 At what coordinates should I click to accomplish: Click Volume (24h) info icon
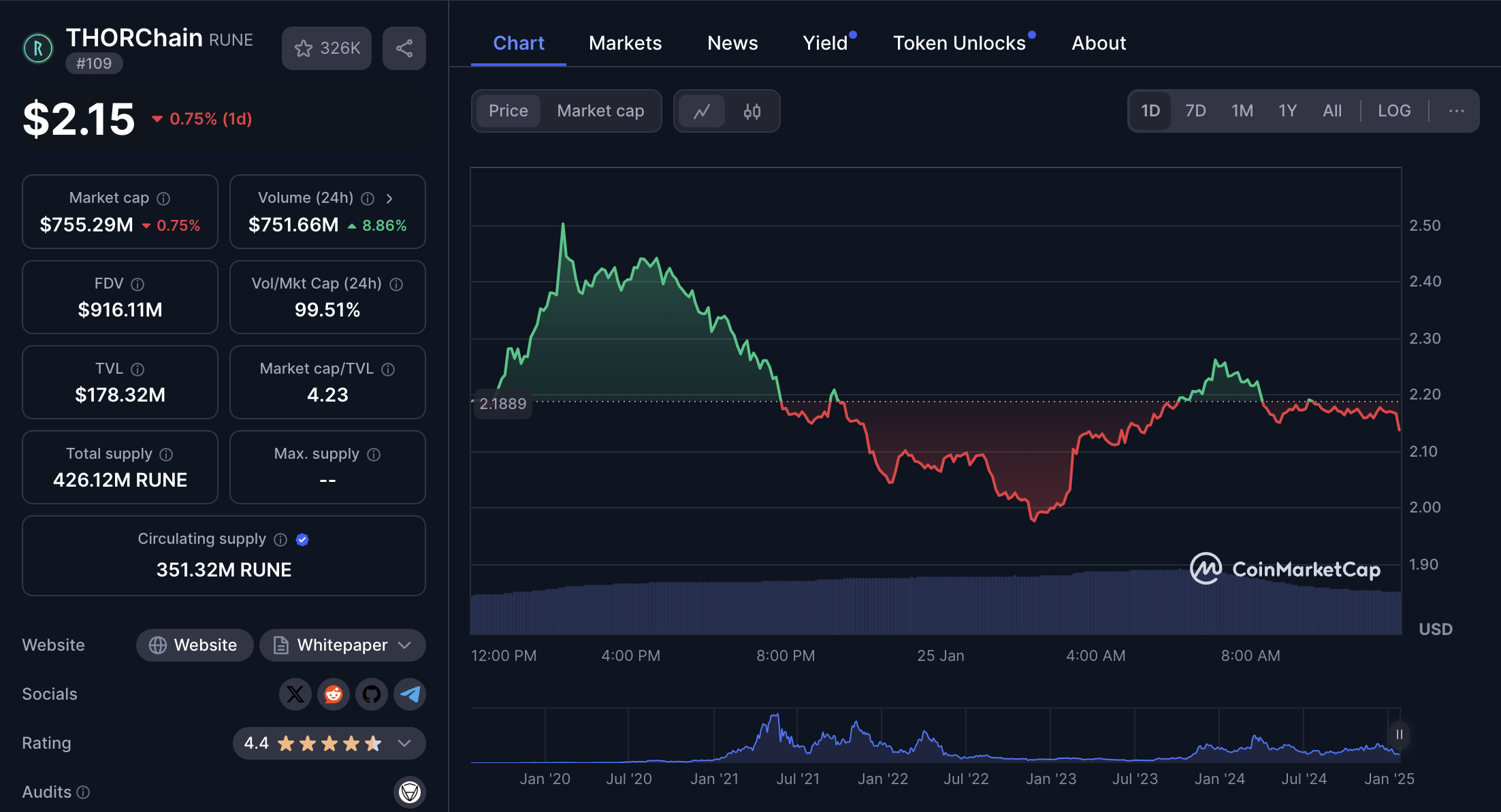[368, 199]
